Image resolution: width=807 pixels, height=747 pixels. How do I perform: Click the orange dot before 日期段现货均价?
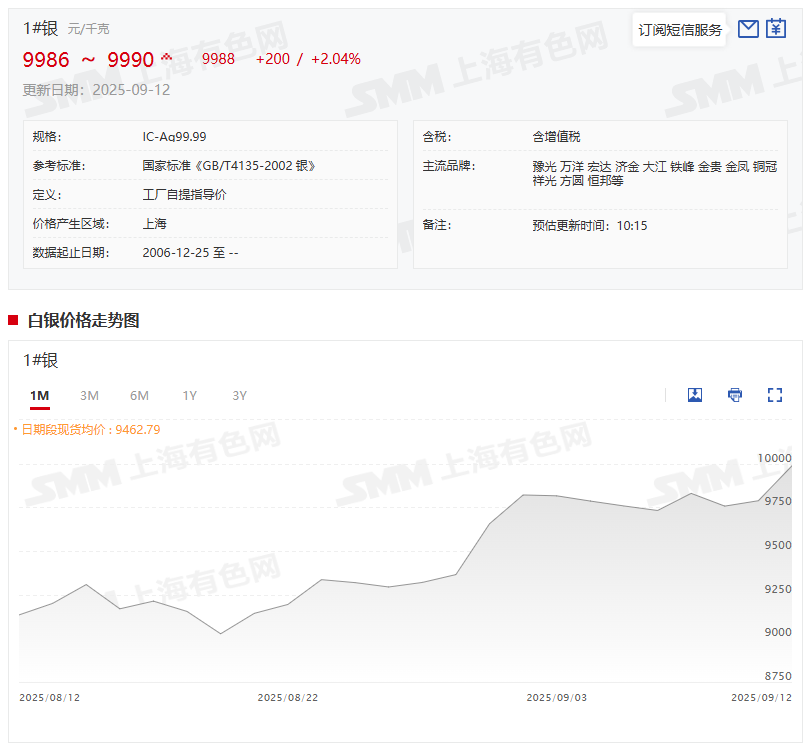tap(15, 430)
